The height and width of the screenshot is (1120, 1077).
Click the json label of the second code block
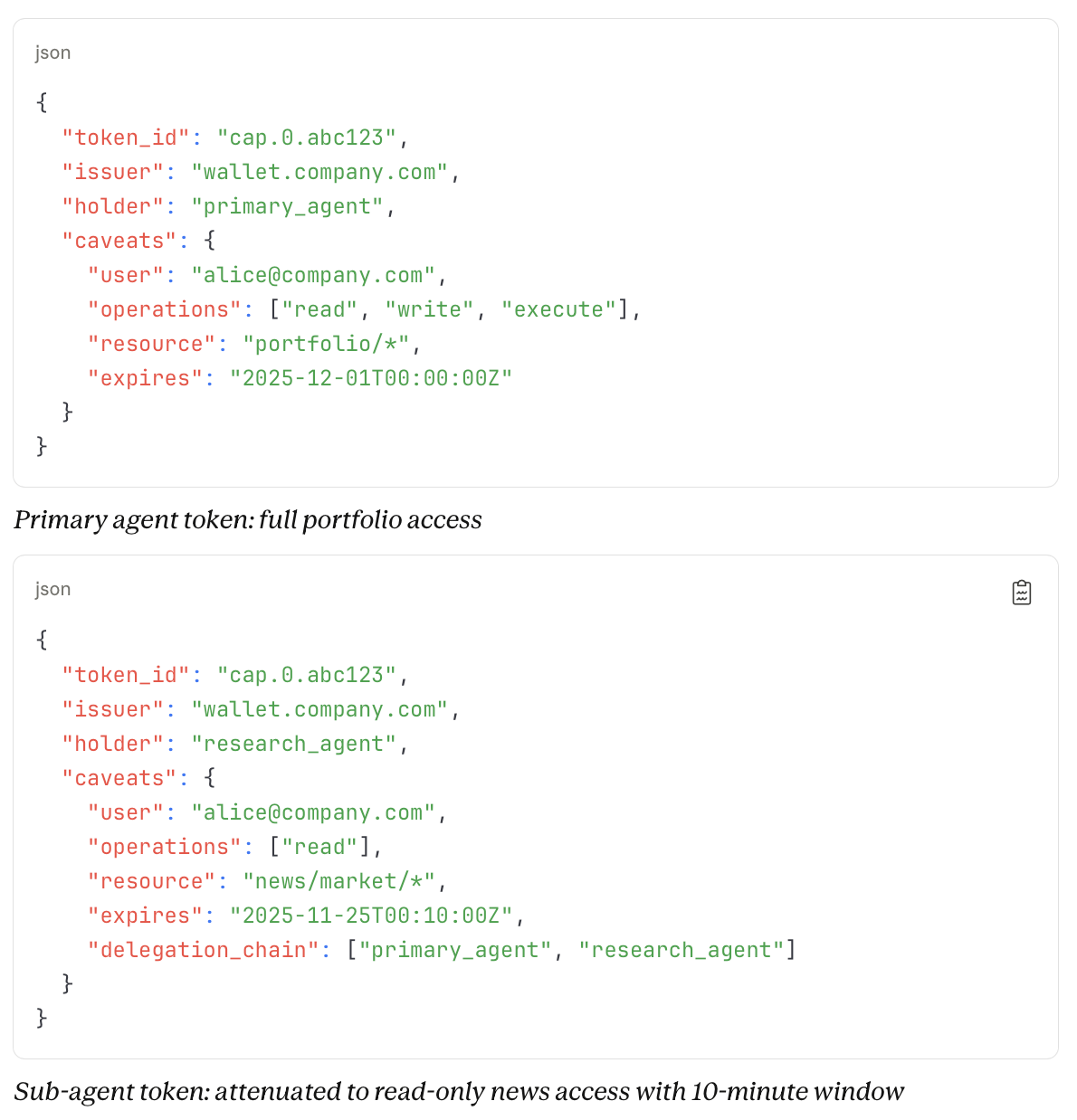pos(52,589)
